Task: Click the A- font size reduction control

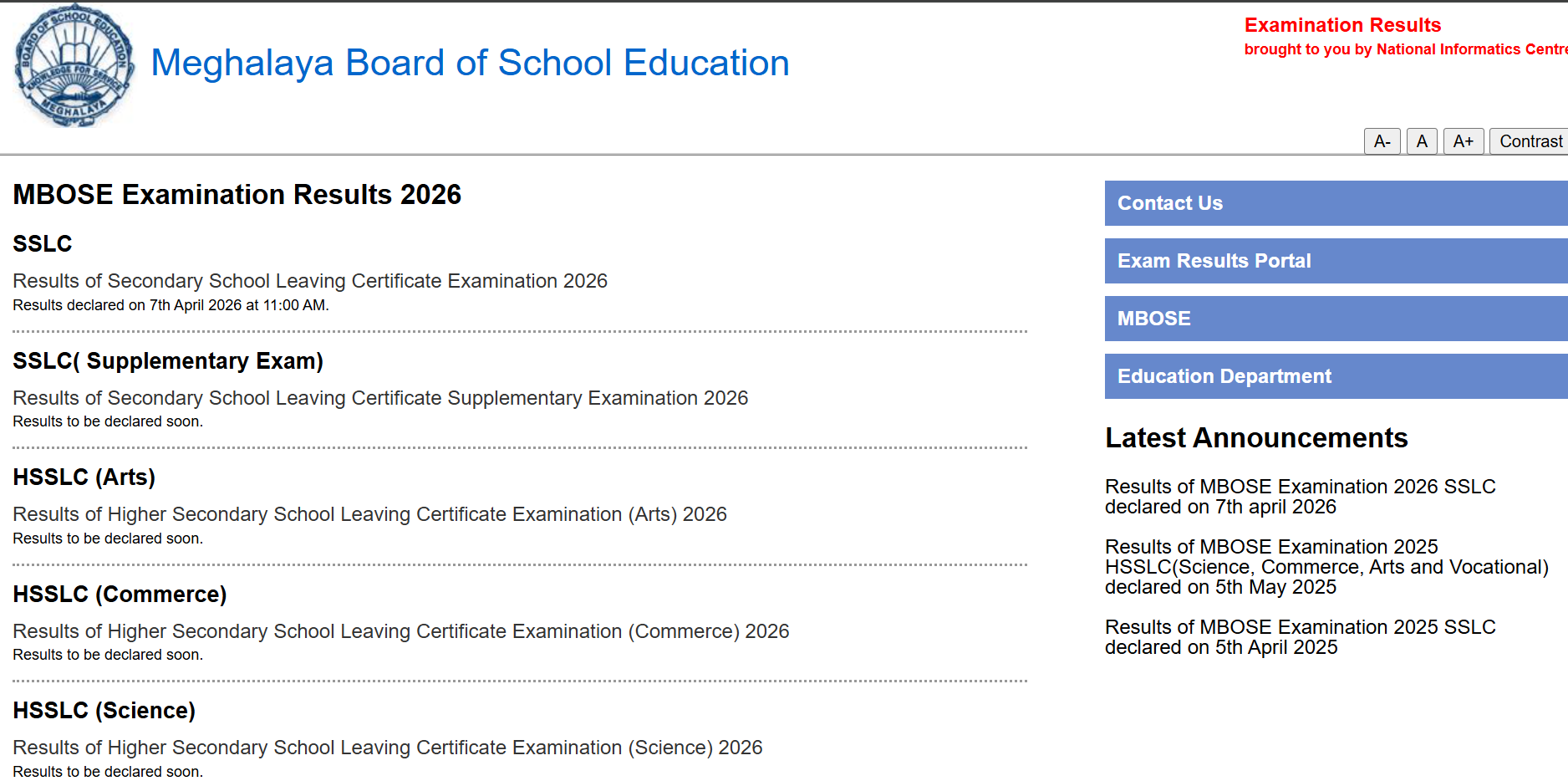Action: point(1382,140)
